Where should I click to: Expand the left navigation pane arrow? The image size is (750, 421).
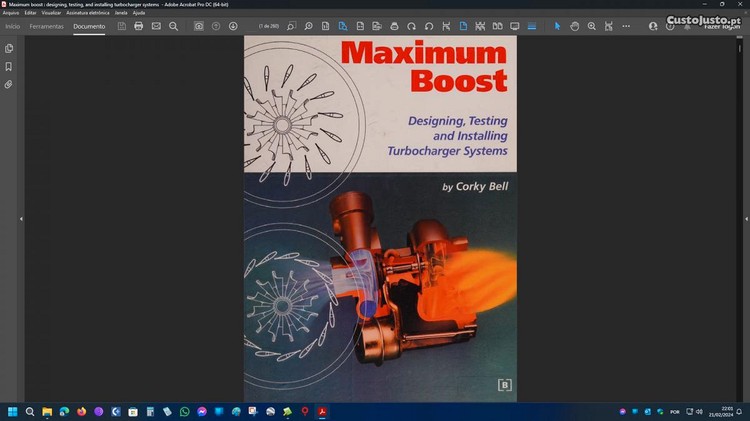tap(21, 218)
